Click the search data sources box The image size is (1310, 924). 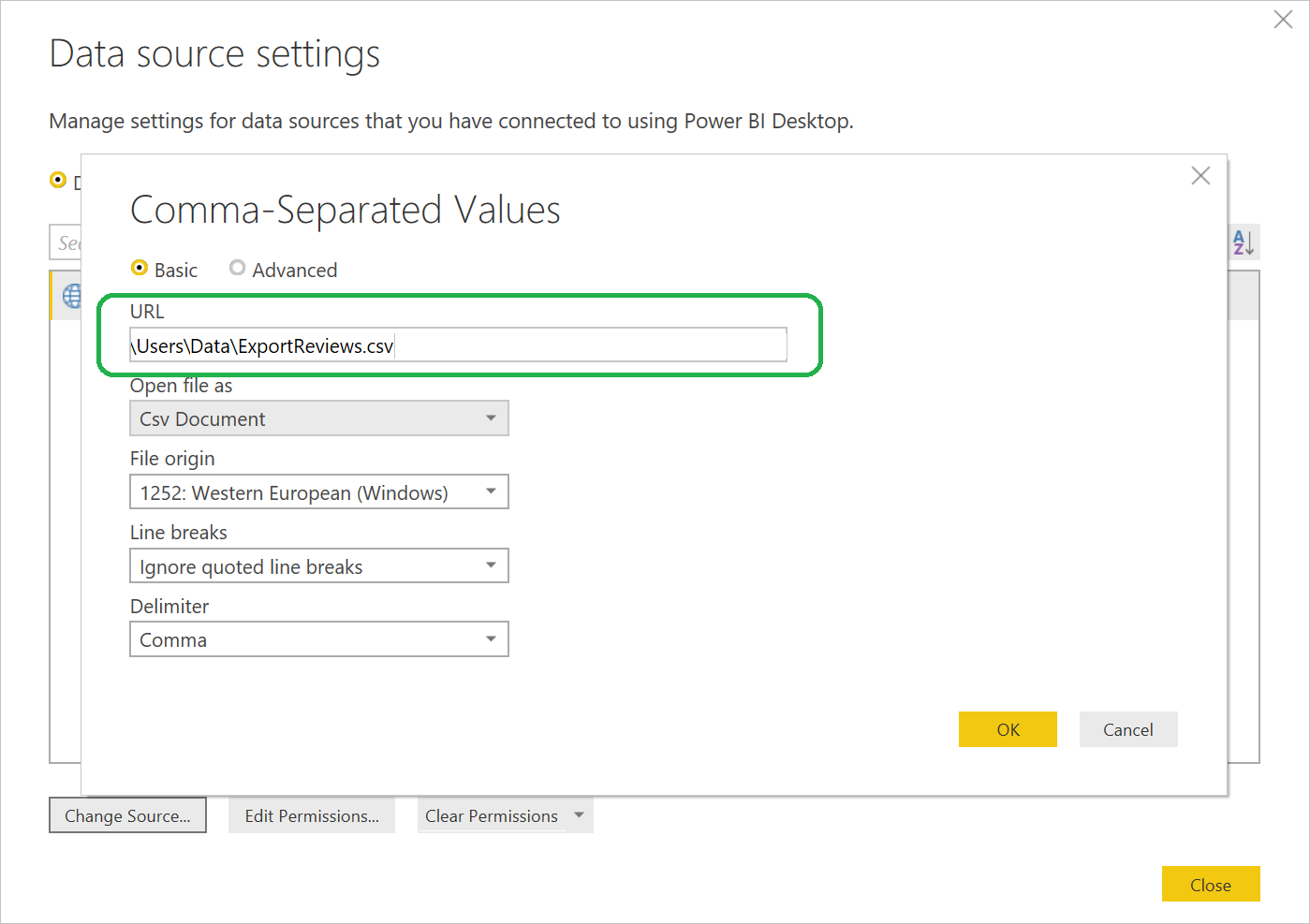[67, 242]
